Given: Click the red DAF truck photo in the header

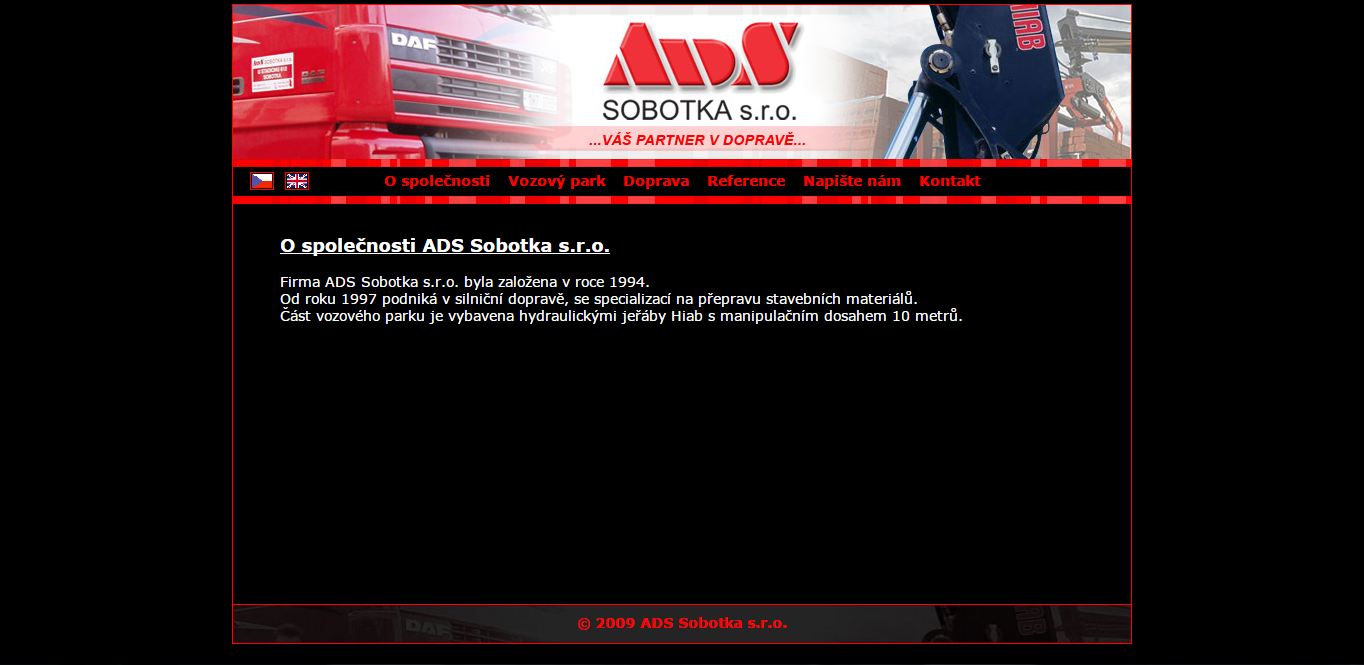Looking at the screenshot, I should click(x=400, y=82).
